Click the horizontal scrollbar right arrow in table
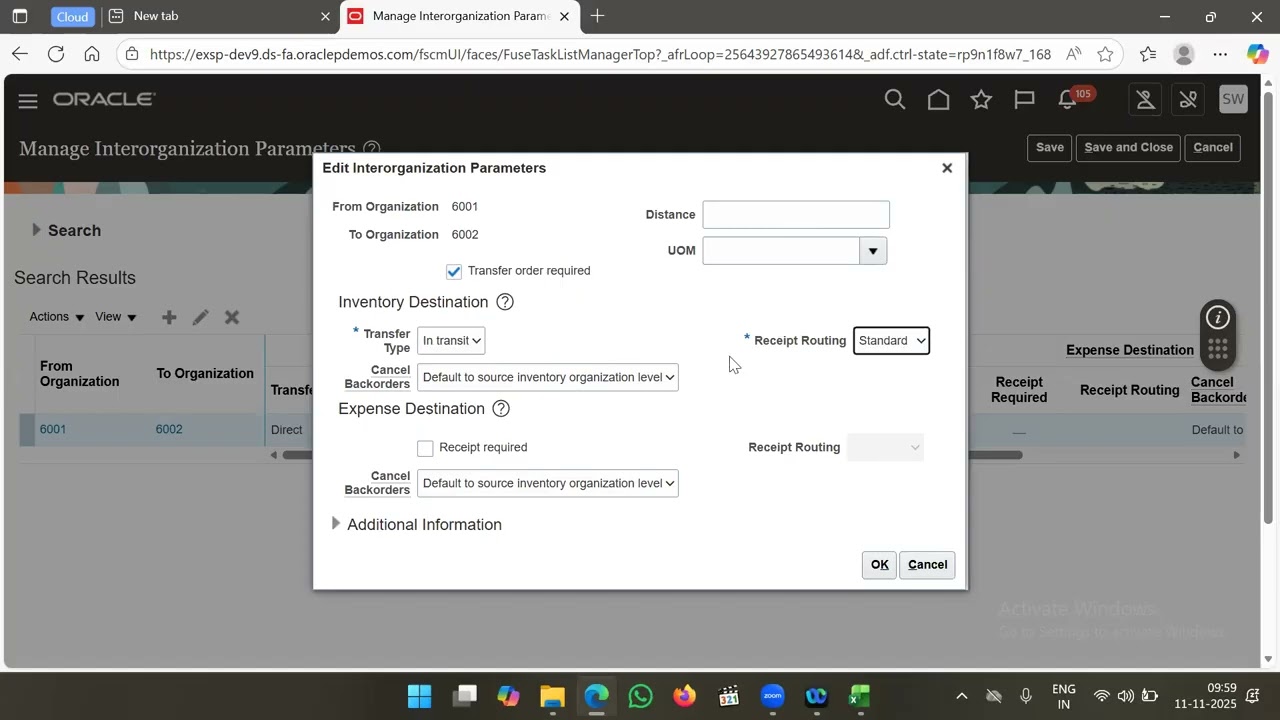The width and height of the screenshot is (1280, 720). pyautogui.click(x=1236, y=455)
